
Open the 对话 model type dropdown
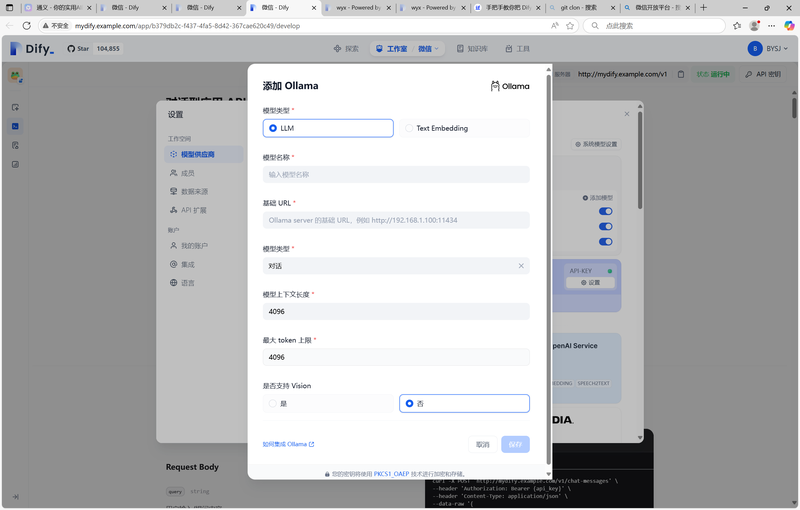[396, 266]
